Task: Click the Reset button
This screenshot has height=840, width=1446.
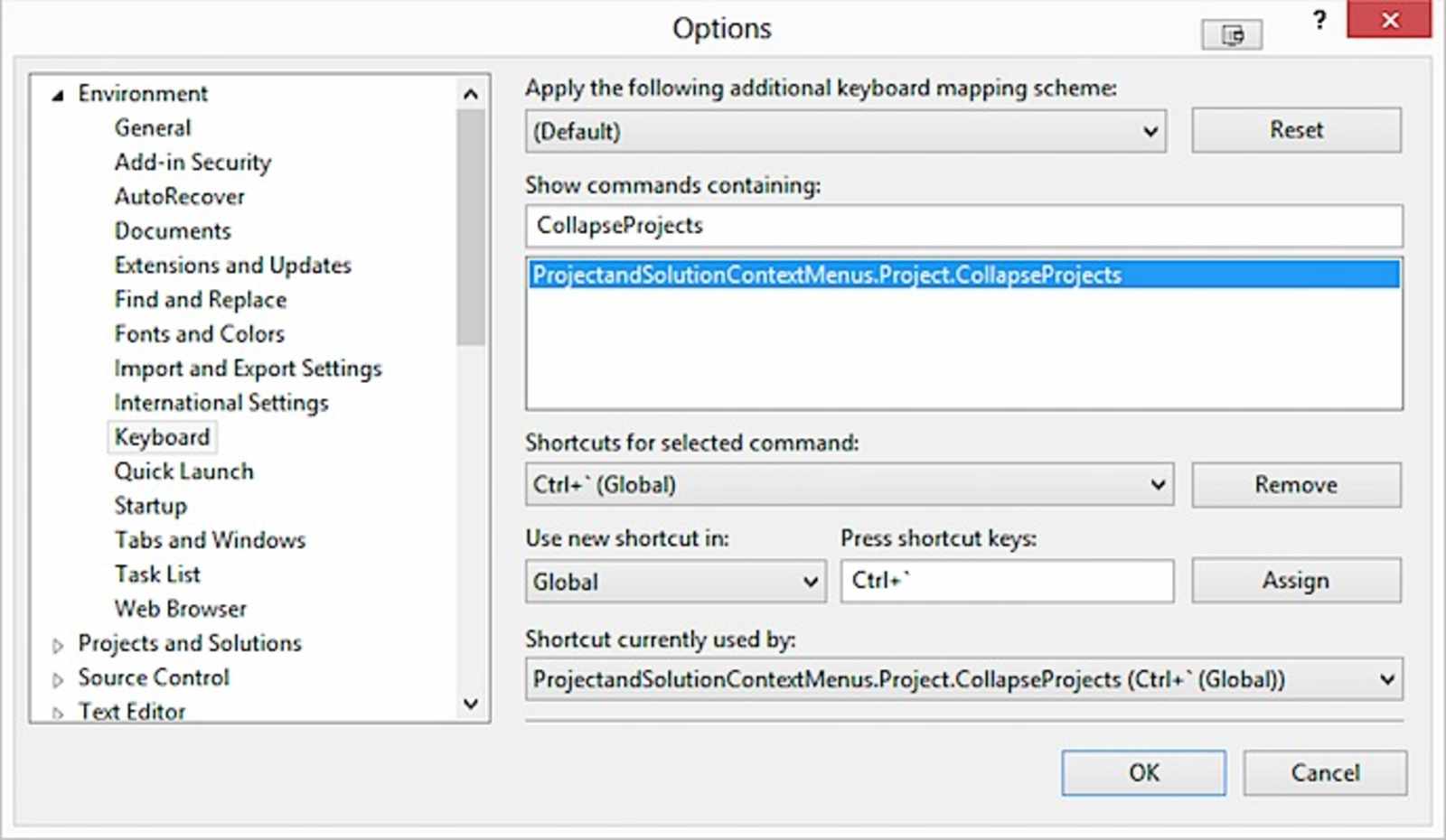Action: (x=1296, y=130)
